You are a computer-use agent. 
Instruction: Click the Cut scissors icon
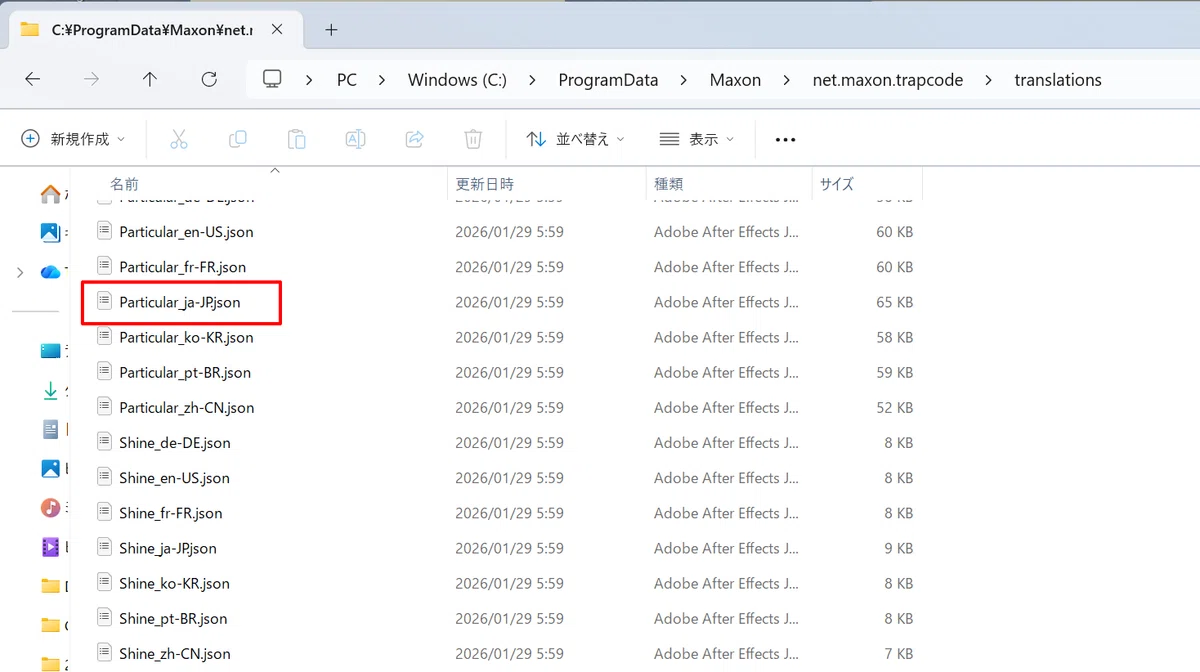179,139
